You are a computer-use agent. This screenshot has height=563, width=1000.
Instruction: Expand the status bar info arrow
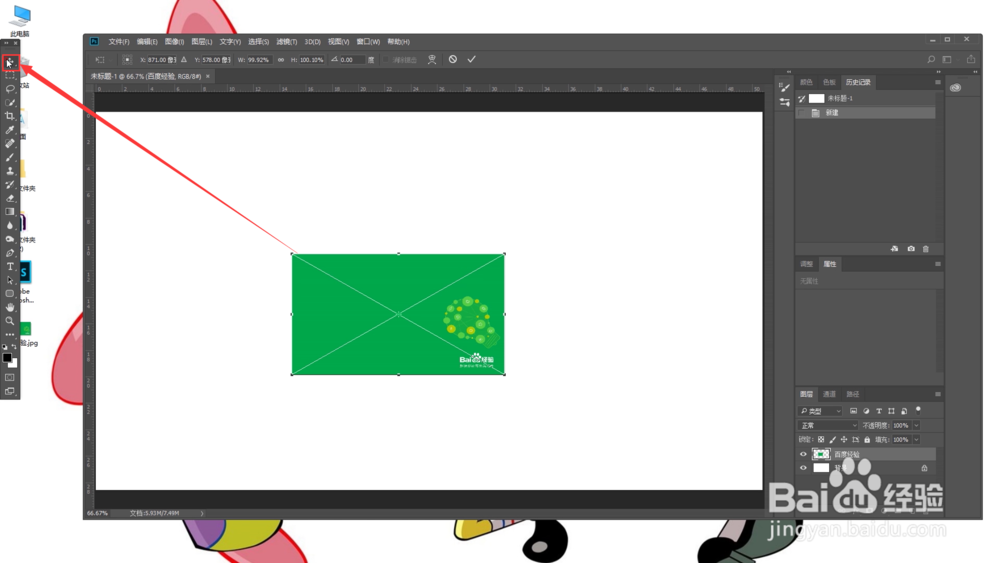[x=202, y=513]
